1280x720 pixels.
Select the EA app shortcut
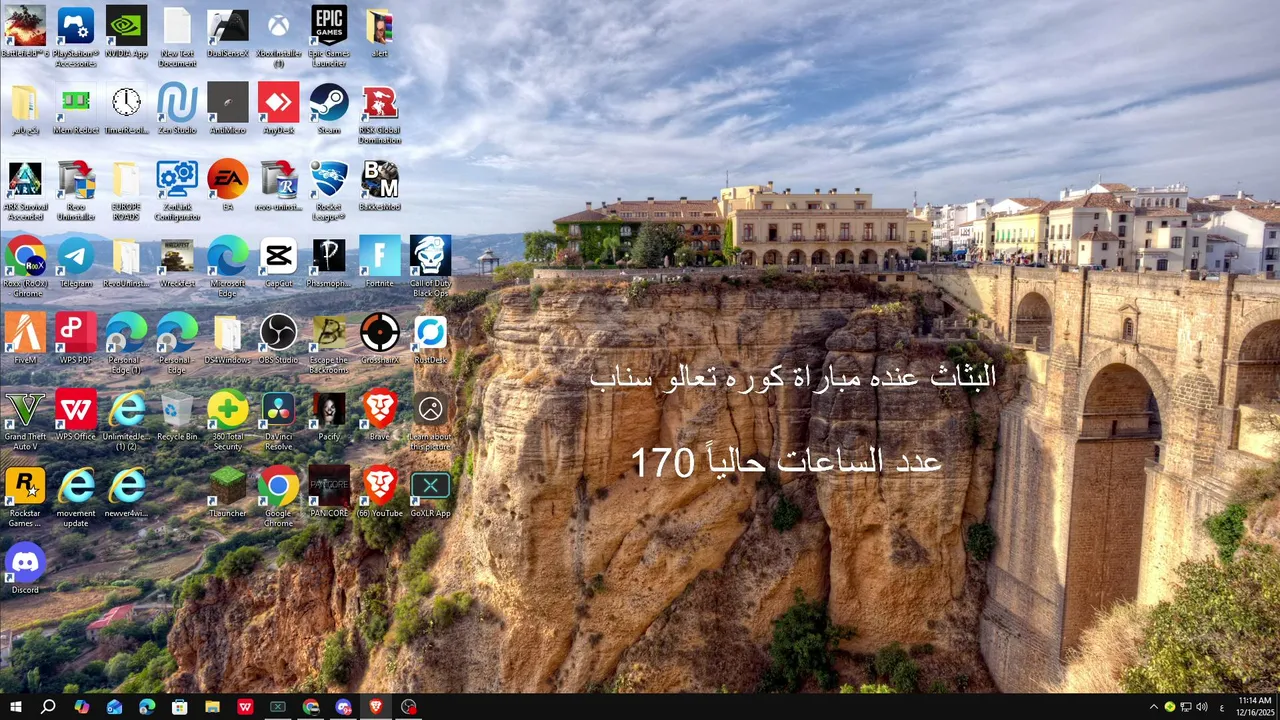point(228,187)
